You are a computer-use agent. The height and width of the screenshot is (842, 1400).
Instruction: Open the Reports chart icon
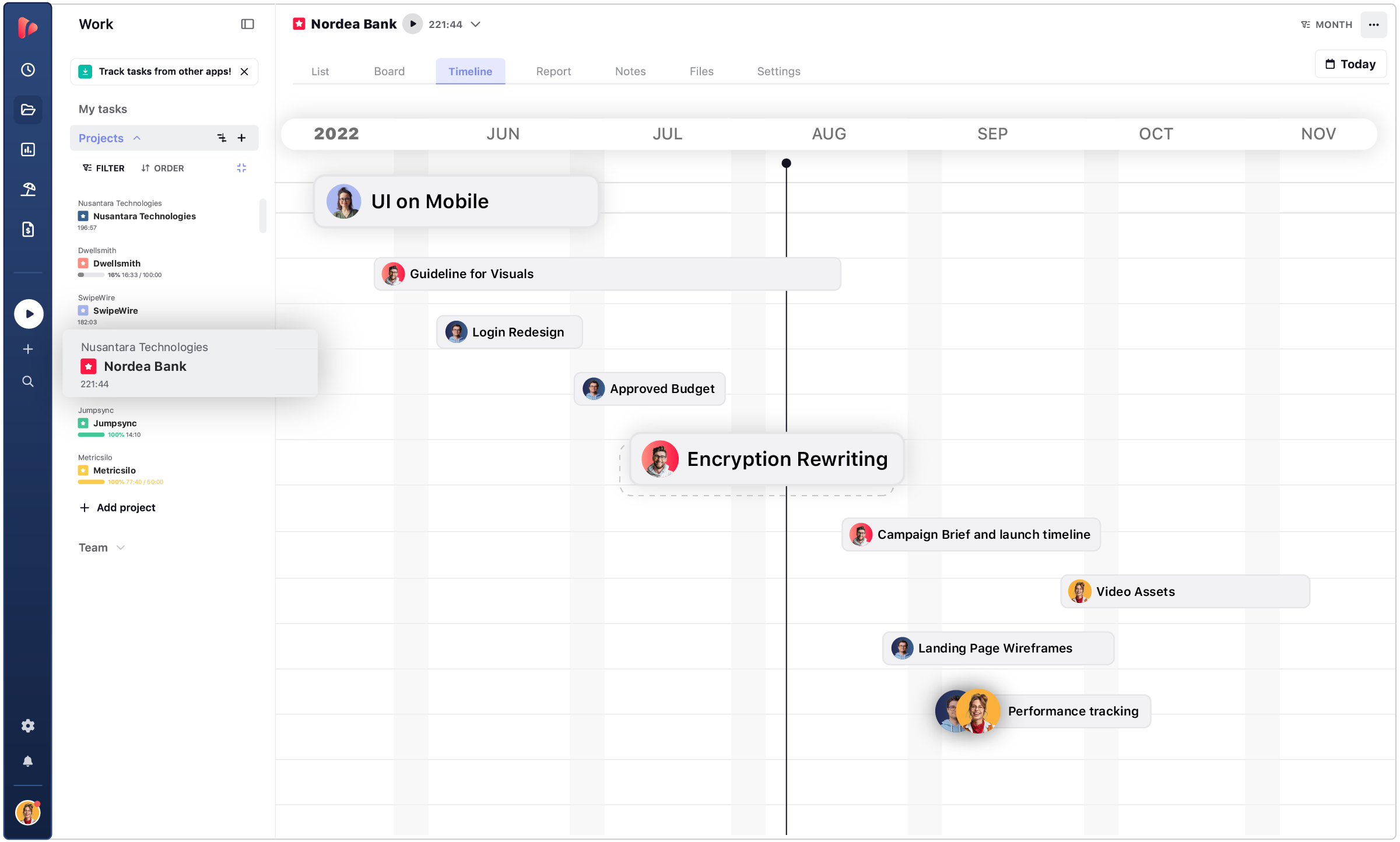(27, 149)
